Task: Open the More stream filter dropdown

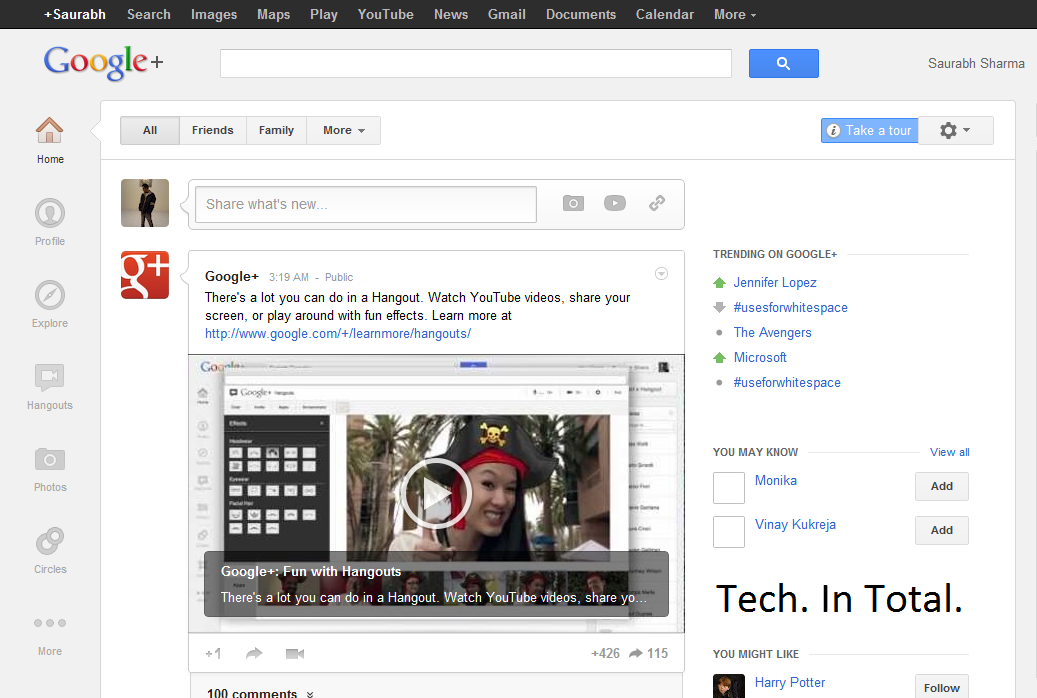Action: click(x=343, y=130)
